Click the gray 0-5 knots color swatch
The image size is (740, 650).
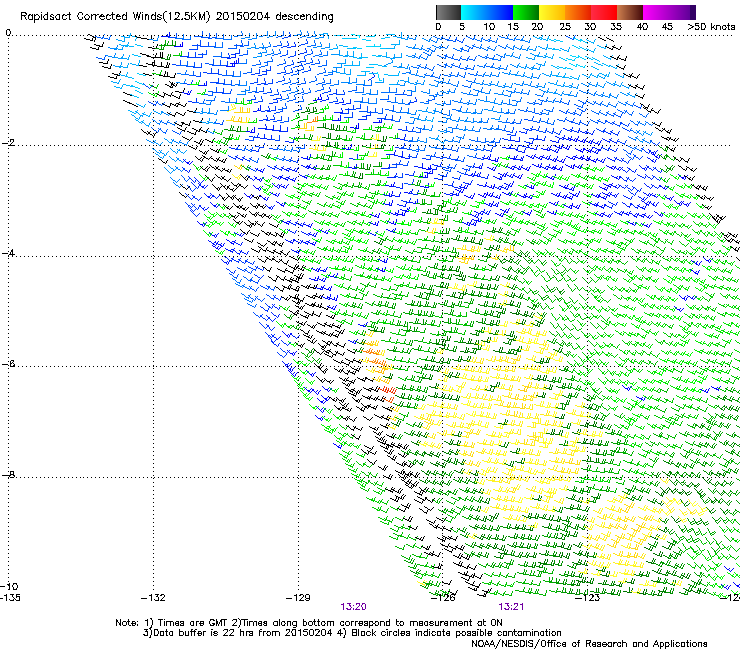(x=448, y=12)
